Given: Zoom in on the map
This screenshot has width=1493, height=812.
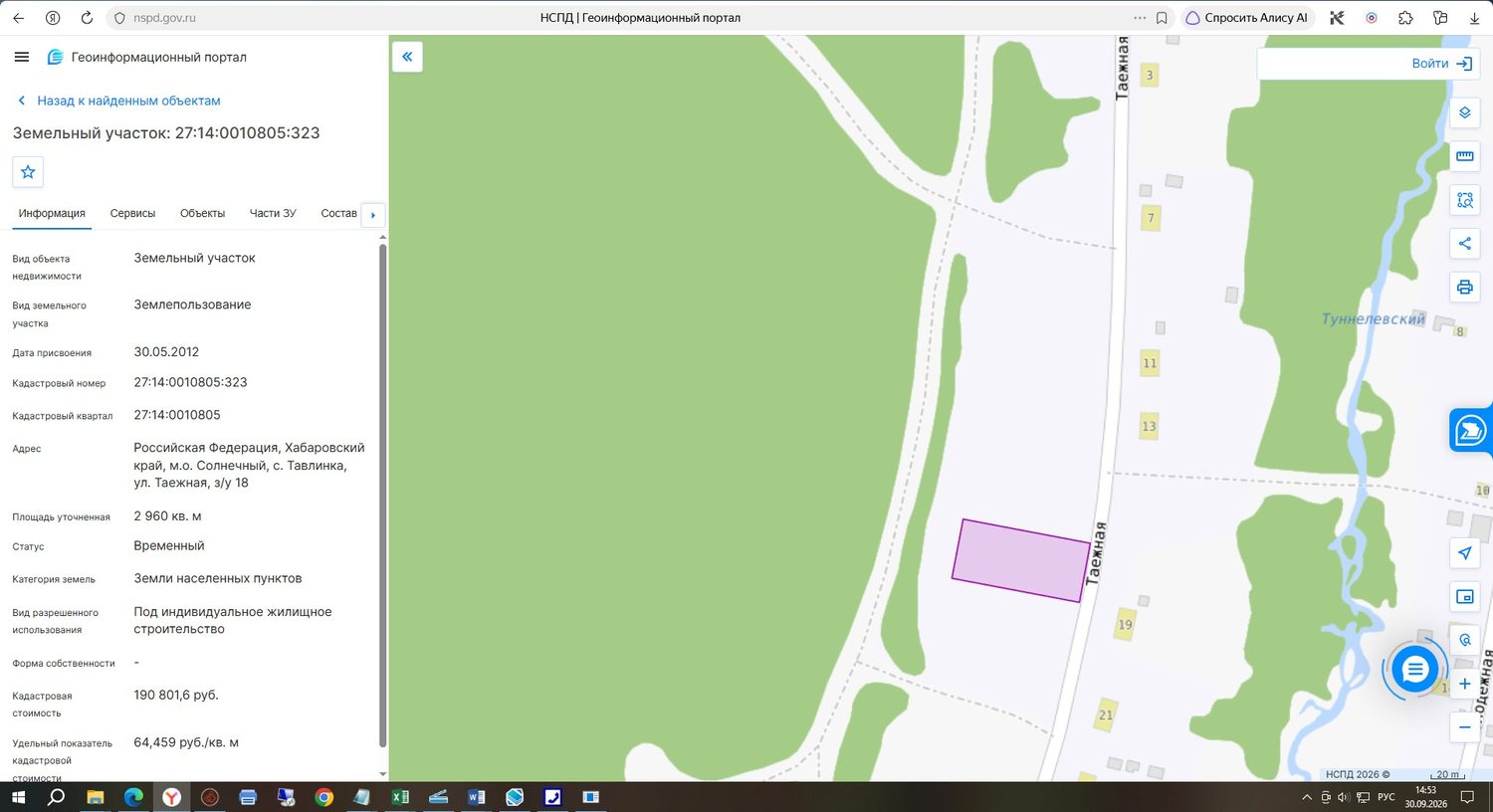Looking at the screenshot, I should tap(1465, 684).
